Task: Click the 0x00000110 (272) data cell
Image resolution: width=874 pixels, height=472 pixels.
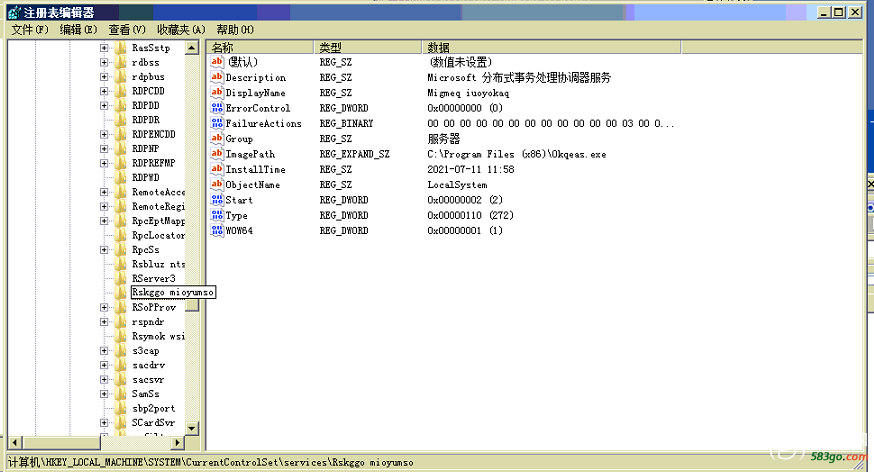Action: (x=470, y=216)
